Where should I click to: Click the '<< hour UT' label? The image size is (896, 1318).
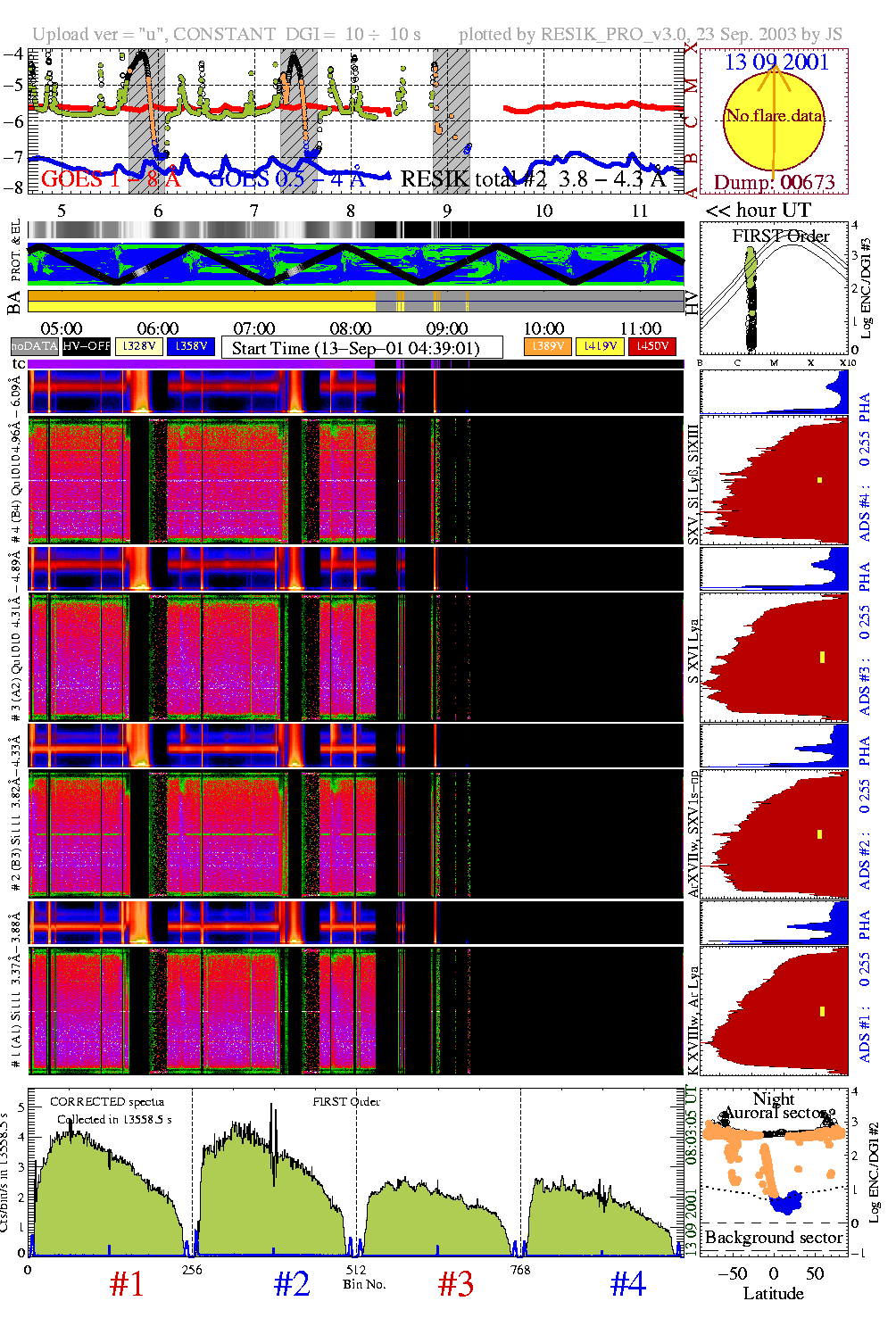click(x=759, y=211)
